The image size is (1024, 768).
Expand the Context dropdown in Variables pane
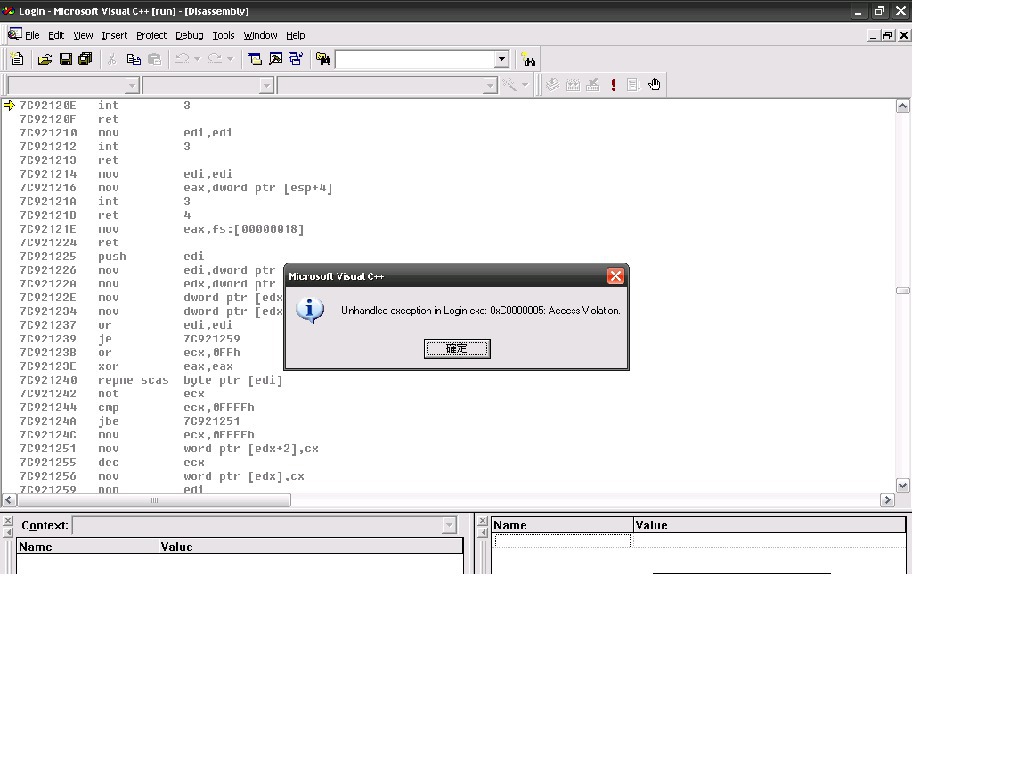click(449, 525)
